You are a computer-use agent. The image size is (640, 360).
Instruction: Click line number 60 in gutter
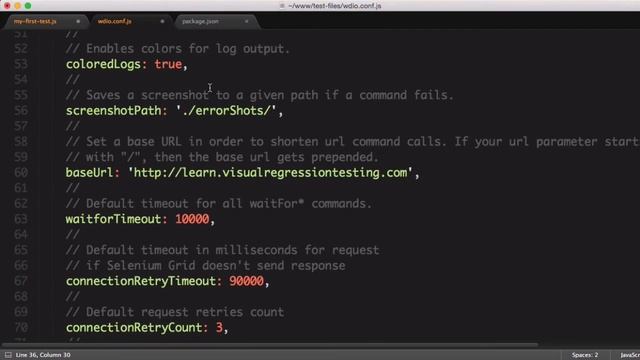pyautogui.click(x=21, y=173)
